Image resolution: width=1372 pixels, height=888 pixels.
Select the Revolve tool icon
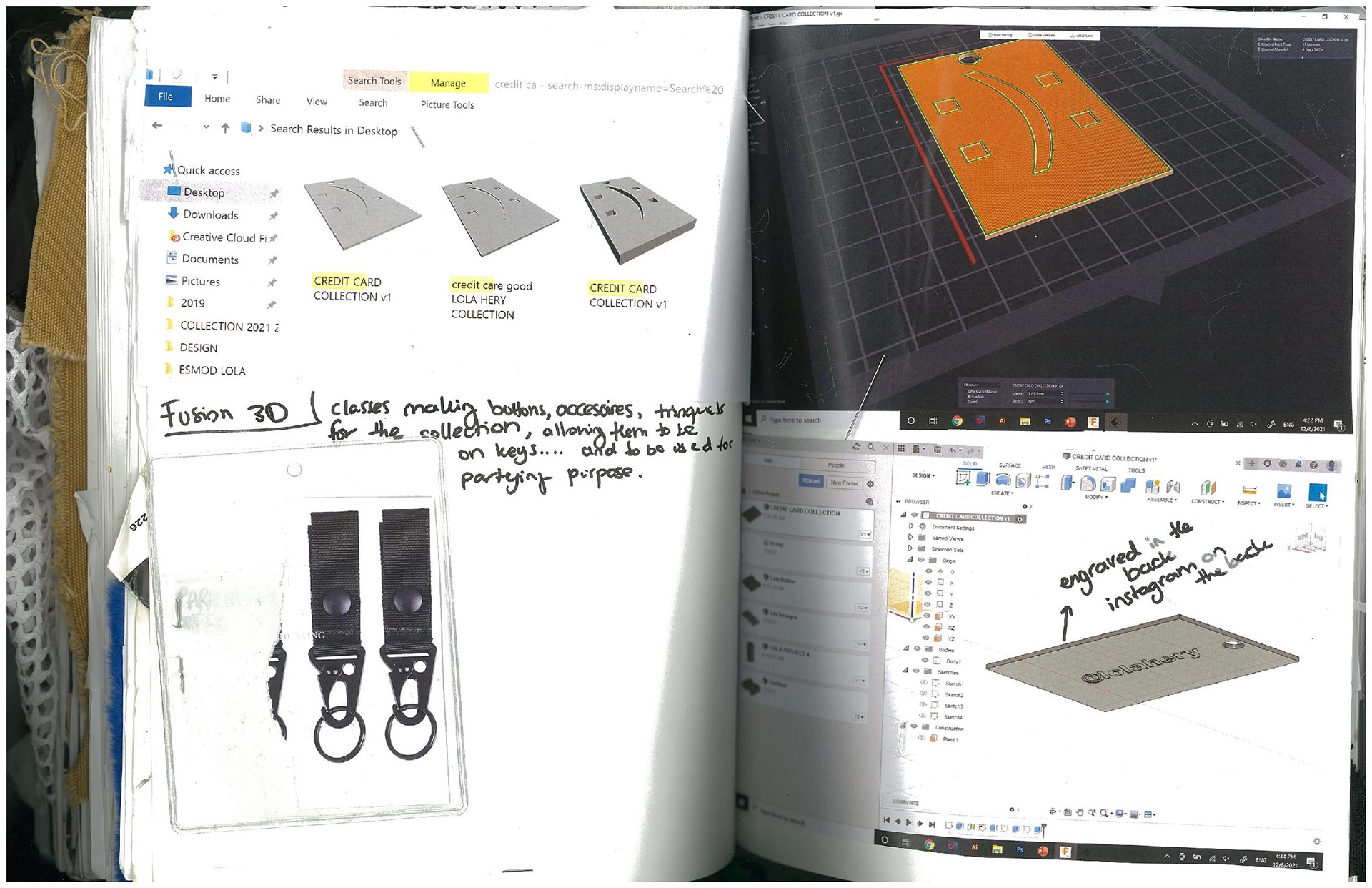tap(1003, 480)
